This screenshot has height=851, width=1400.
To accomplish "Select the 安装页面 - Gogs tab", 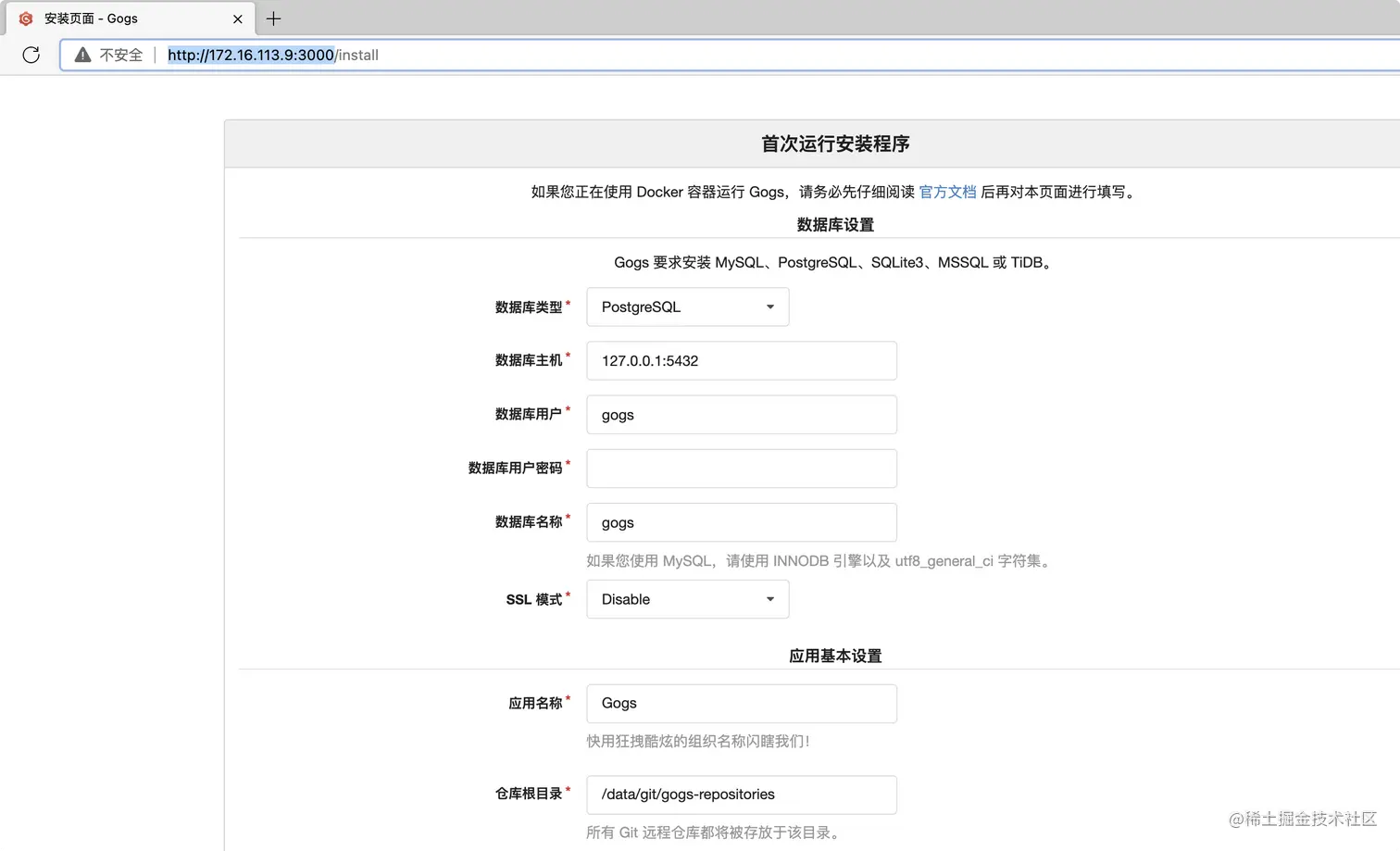I will point(130,19).
